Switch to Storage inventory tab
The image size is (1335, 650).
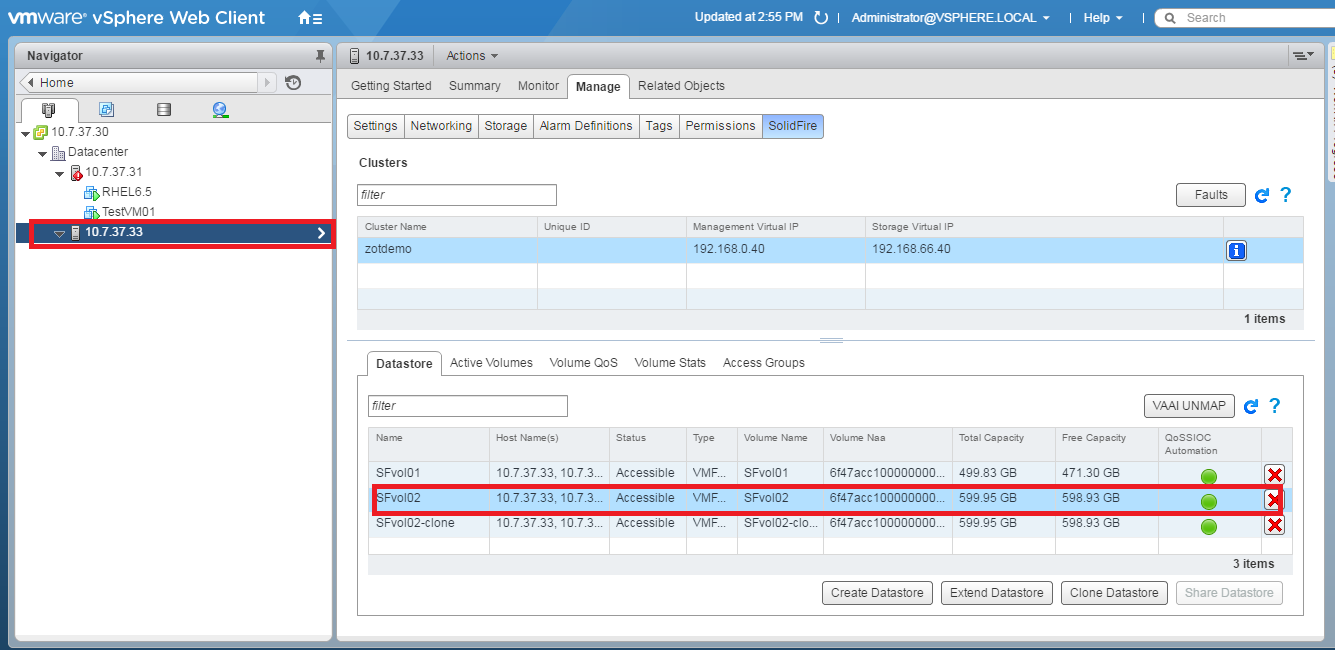(x=164, y=110)
